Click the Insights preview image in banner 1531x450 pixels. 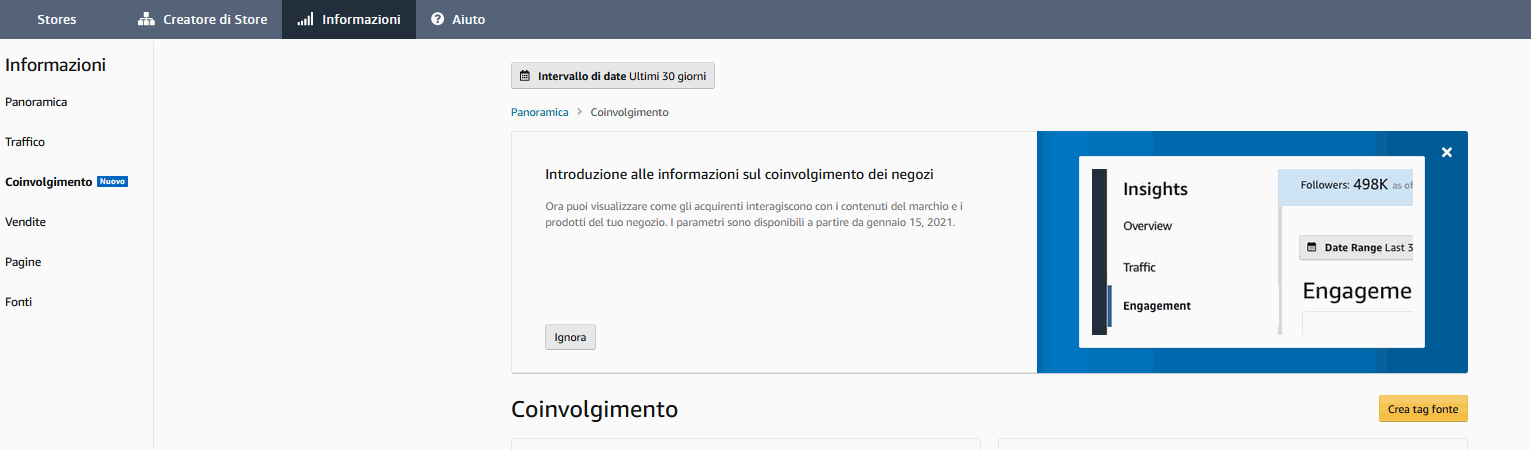1251,252
